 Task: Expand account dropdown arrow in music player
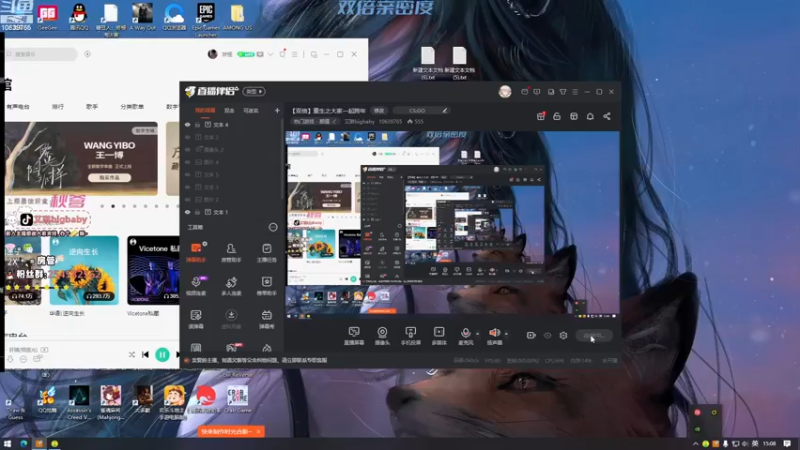coord(270,54)
